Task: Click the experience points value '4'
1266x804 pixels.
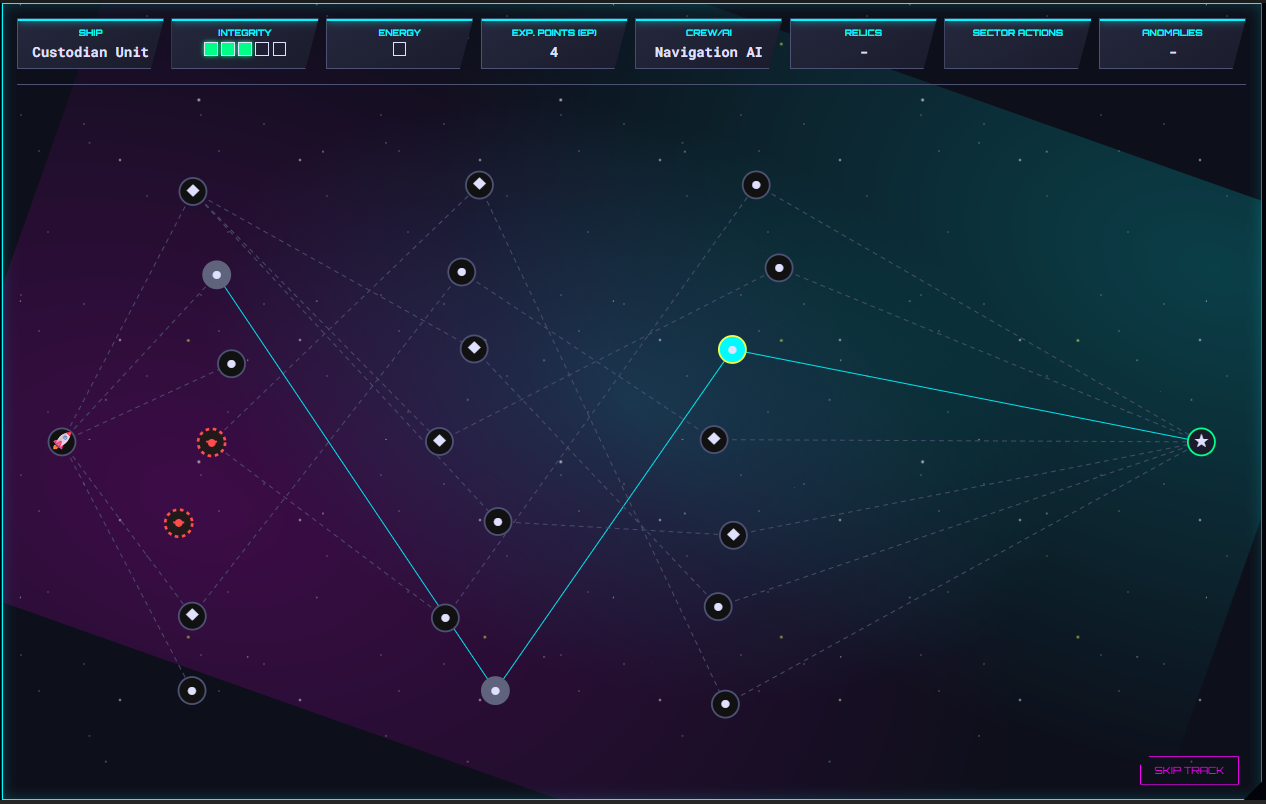Action: click(554, 52)
